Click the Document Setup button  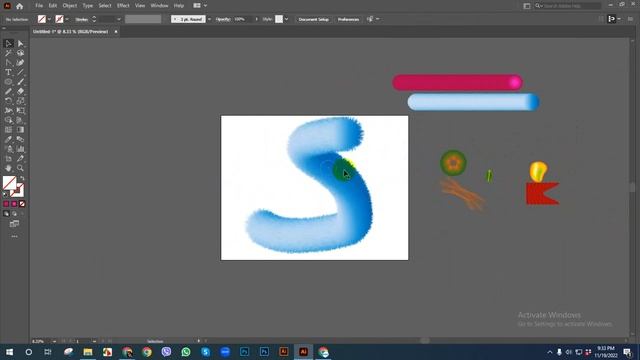click(x=313, y=19)
